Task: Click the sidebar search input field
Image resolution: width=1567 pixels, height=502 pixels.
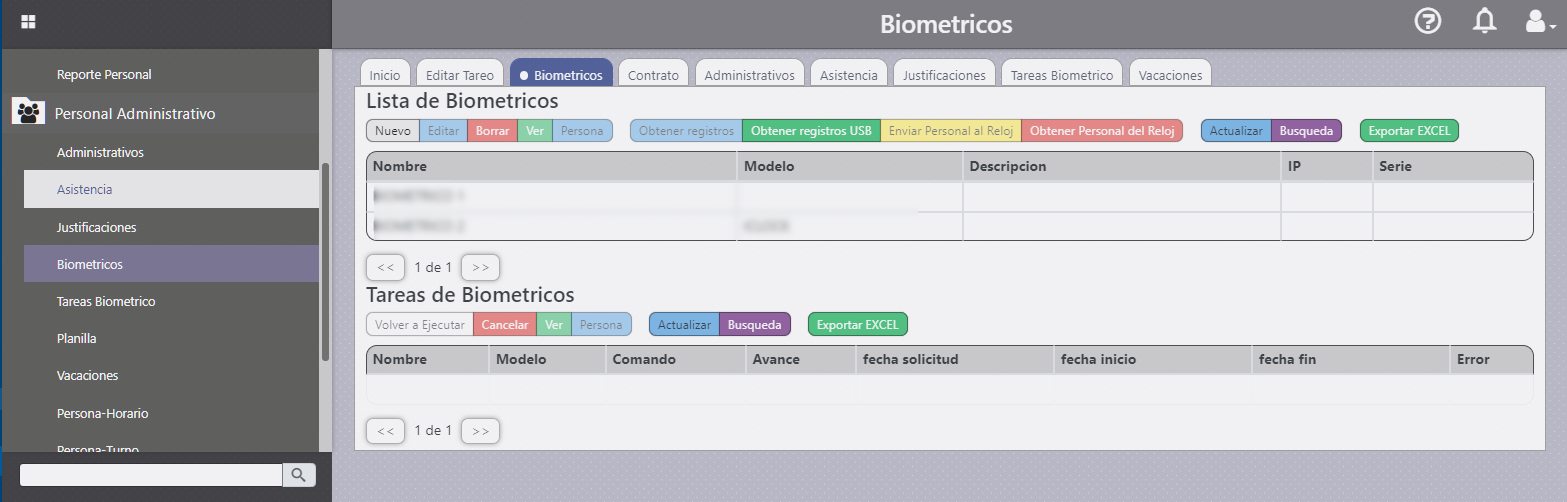Action: (150, 475)
